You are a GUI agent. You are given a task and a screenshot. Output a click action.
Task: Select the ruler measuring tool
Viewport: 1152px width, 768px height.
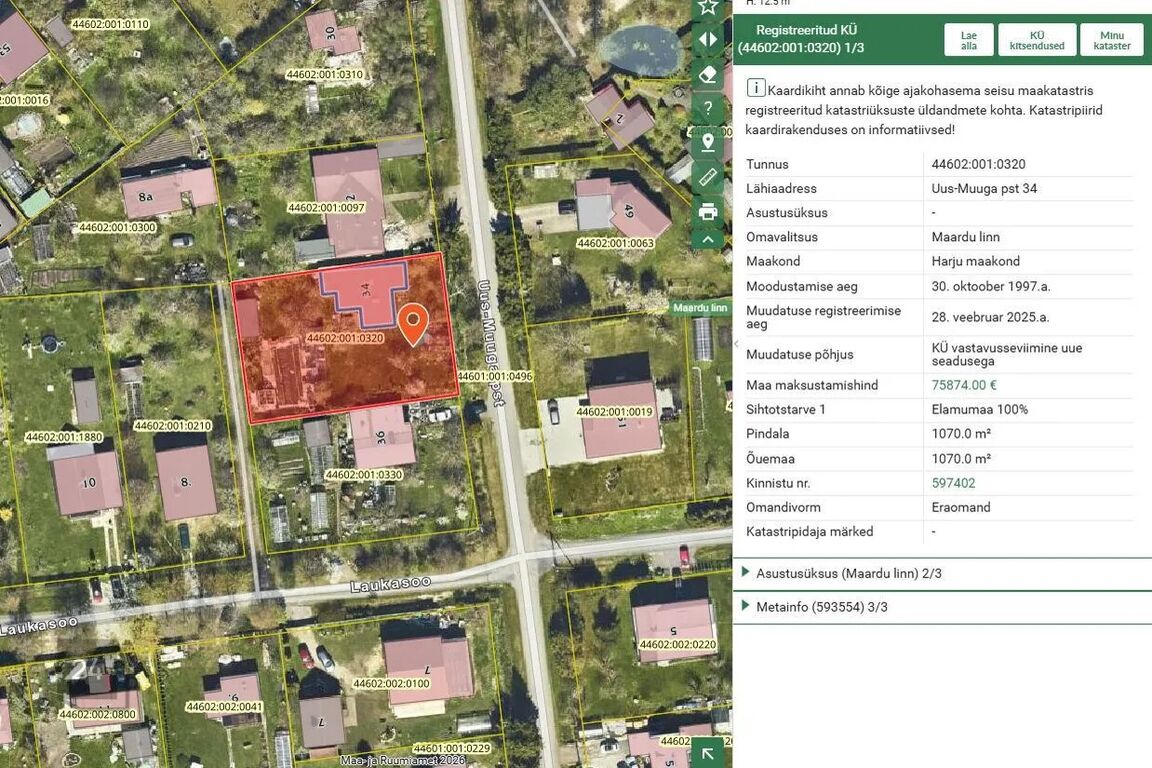708,177
